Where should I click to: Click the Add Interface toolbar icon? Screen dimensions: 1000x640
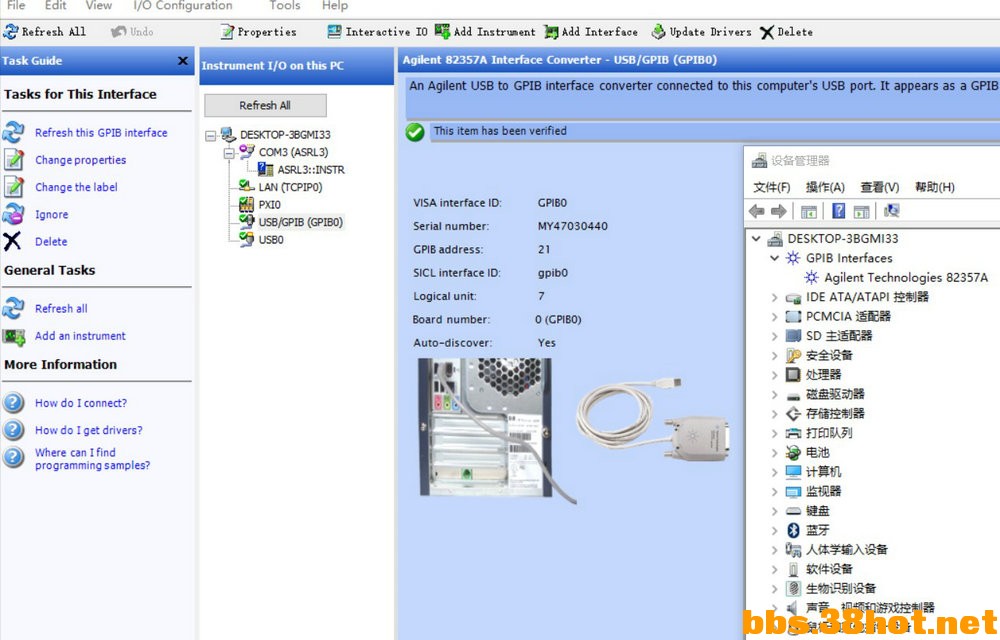point(552,31)
